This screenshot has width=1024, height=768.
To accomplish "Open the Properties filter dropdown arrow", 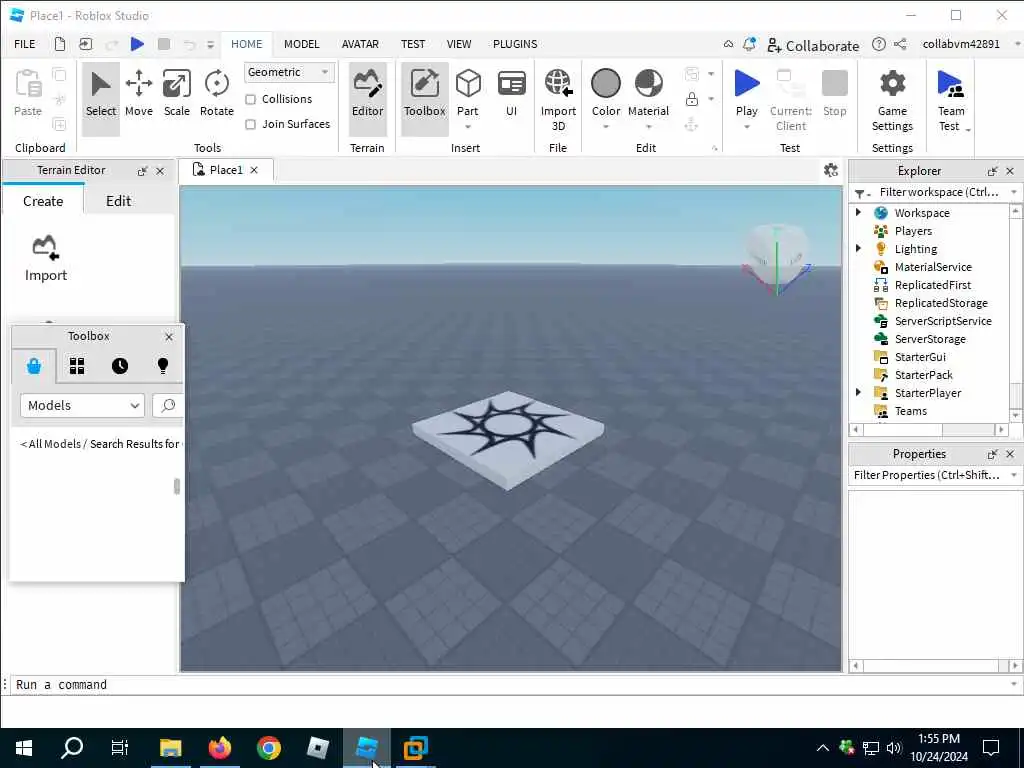I will [x=1014, y=475].
